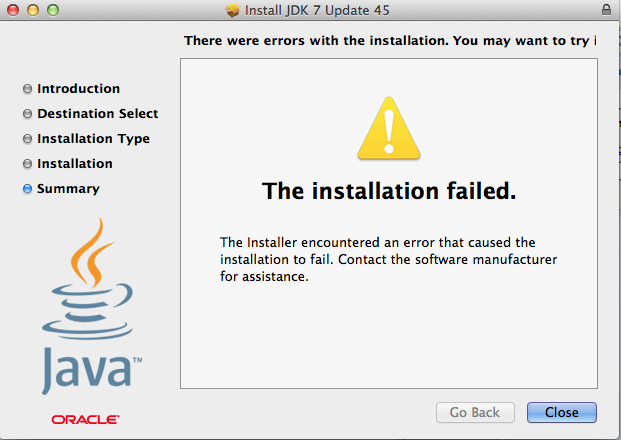Click the error description paragraph text
The image size is (621, 440).
tap(389, 259)
